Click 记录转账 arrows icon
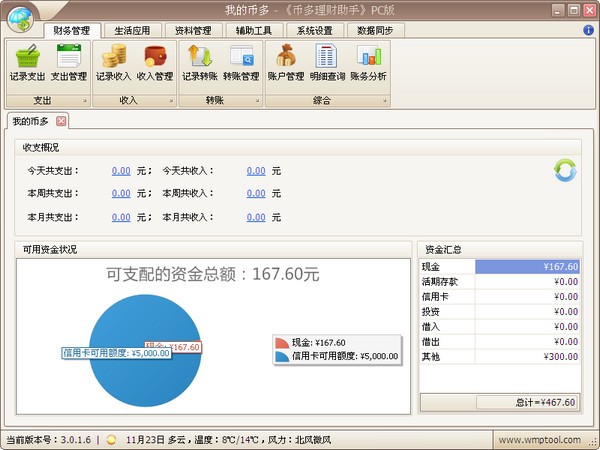The image size is (600, 450). click(x=200, y=63)
